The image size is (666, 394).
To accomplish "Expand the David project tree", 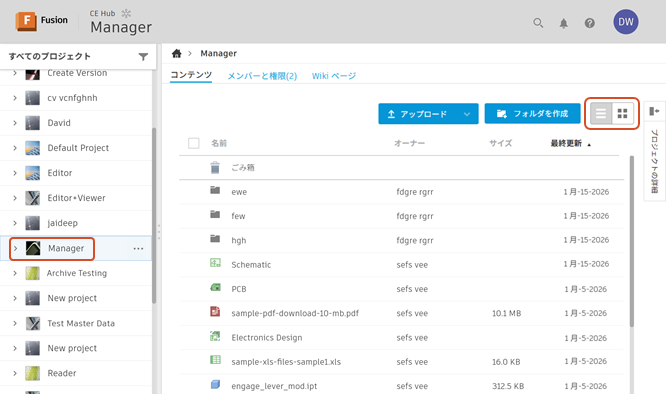I will pos(15,123).
